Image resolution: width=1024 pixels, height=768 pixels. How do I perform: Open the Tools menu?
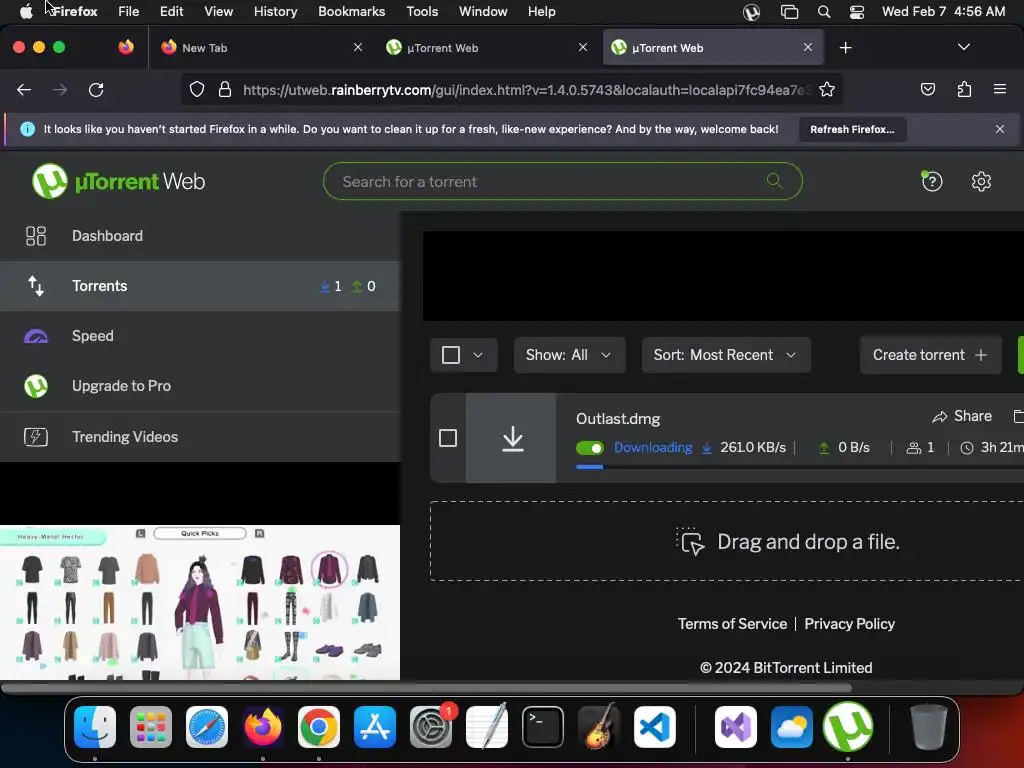[x=422, y=11]
